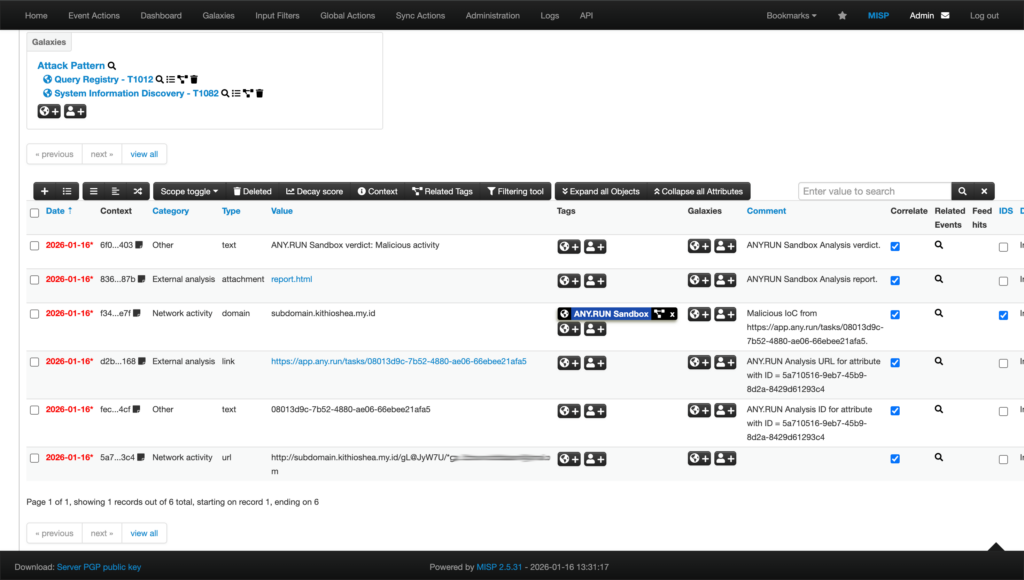Image resolution: width=1024 pixels, height=580 pixels.
Task: Open the star icon in the top bar
Action: click(842, 16)
